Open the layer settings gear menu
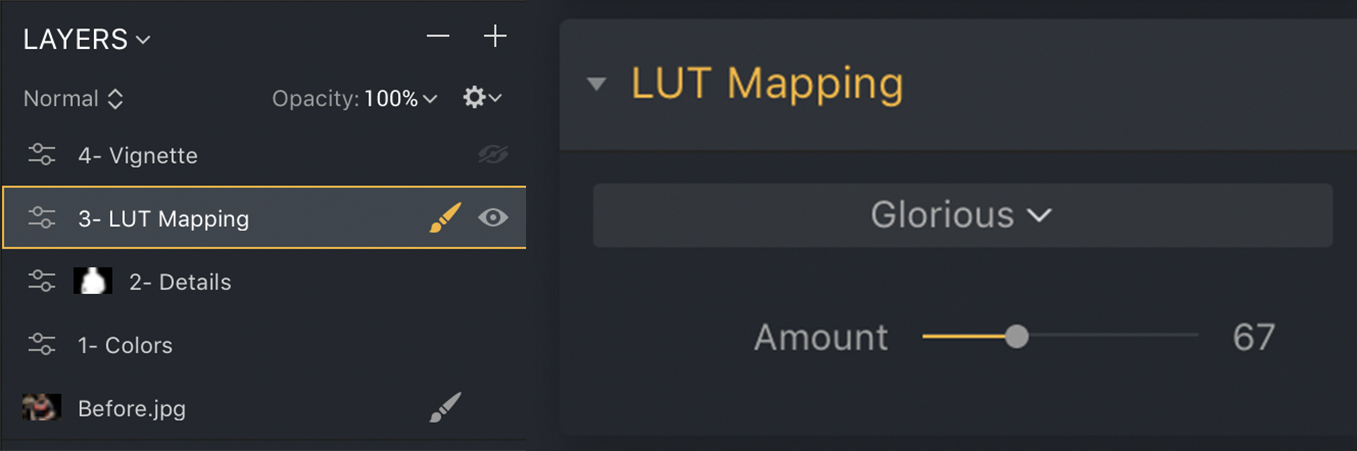 (x=481, y=98)
